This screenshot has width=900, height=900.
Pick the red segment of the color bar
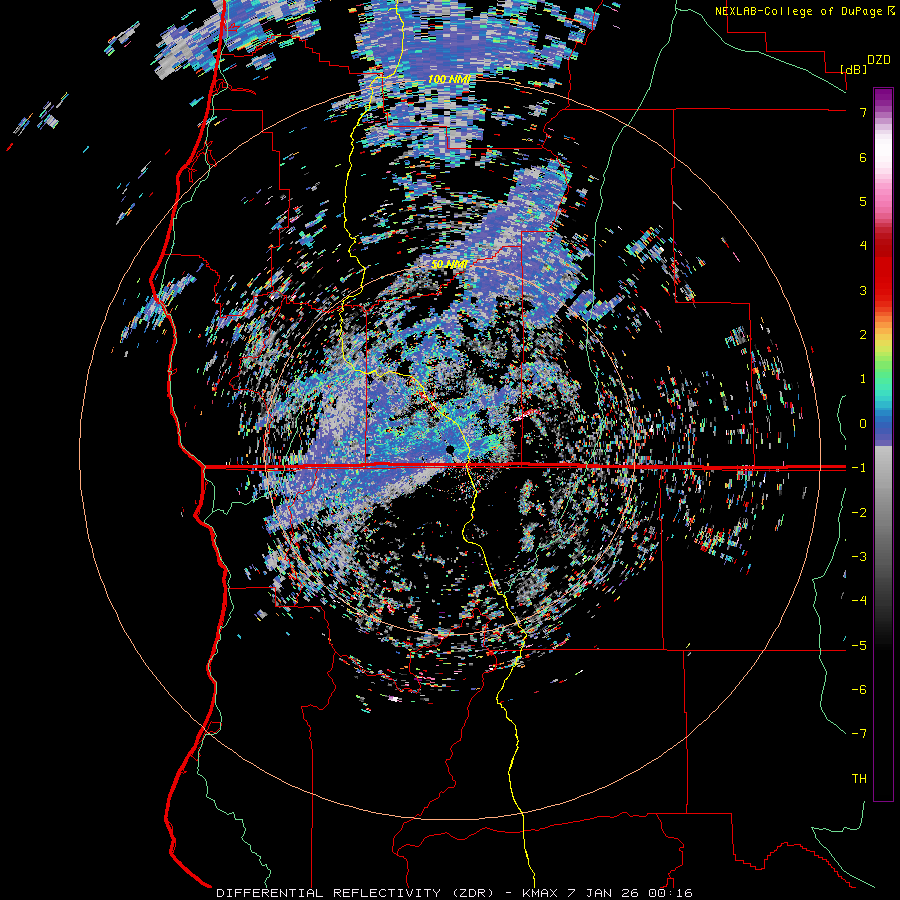883,270
